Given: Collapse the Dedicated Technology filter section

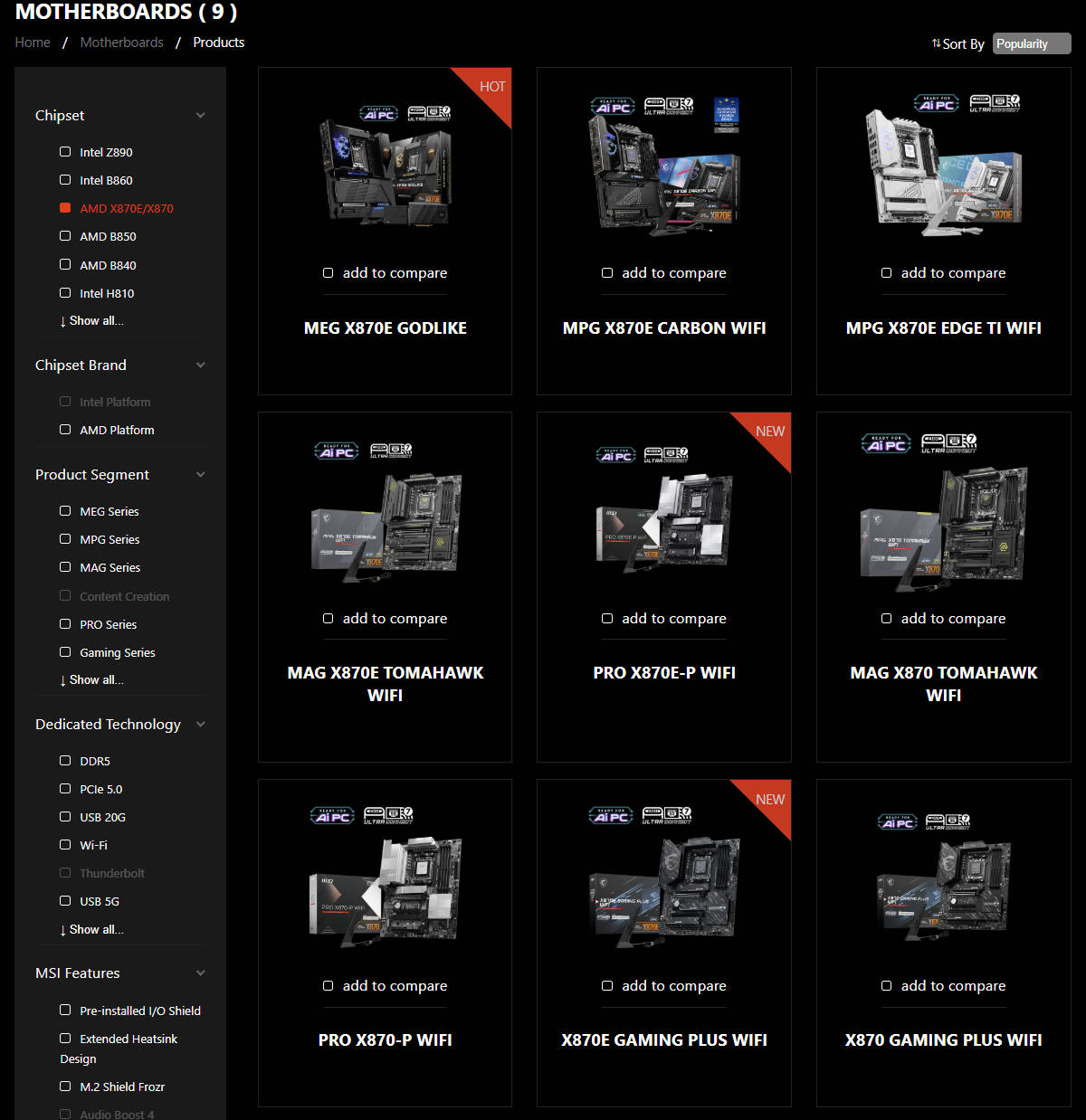Looking at the screenshot, I should point(201,725).
